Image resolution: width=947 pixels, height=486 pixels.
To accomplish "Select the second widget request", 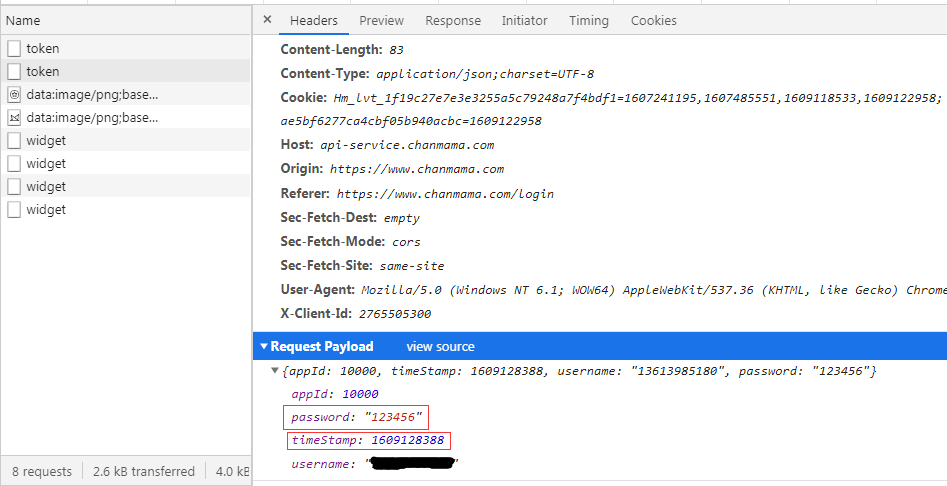I will pos(126,164).
